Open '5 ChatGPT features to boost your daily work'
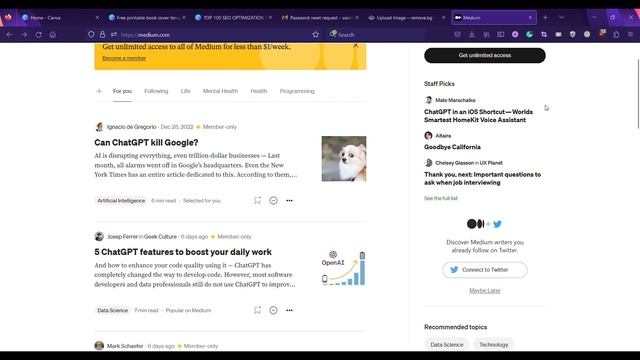 183,252
